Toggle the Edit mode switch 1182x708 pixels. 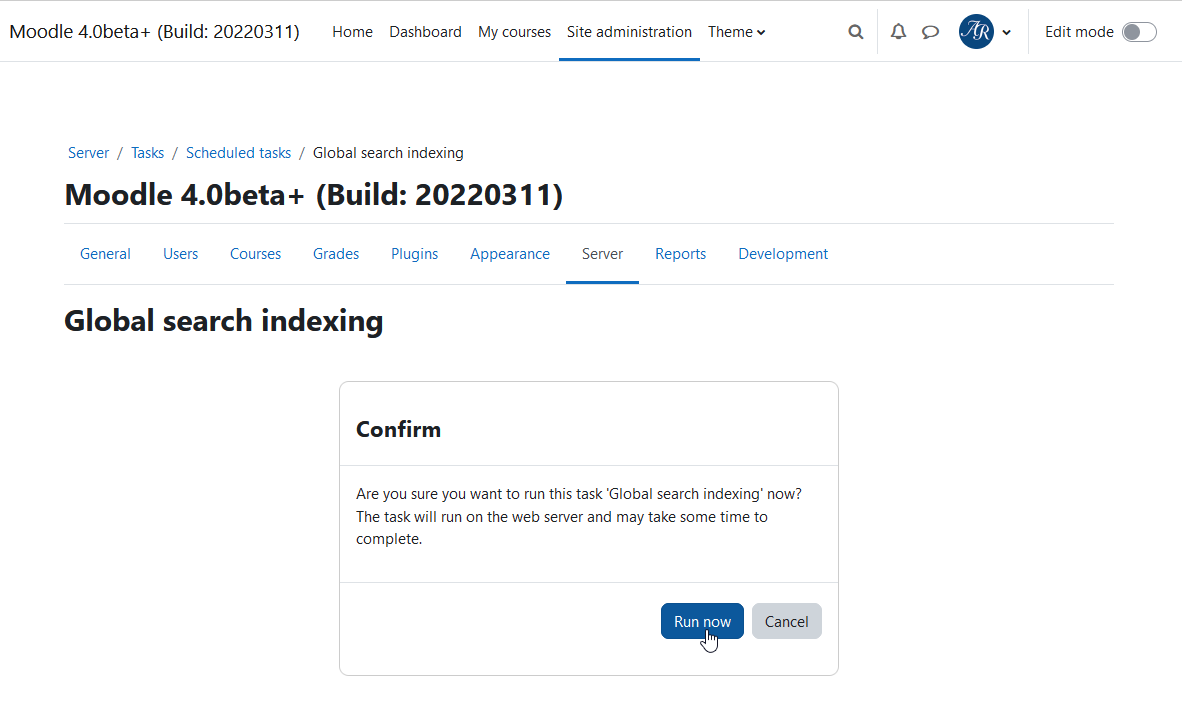pyautogui.click(x=1139, y=32)
